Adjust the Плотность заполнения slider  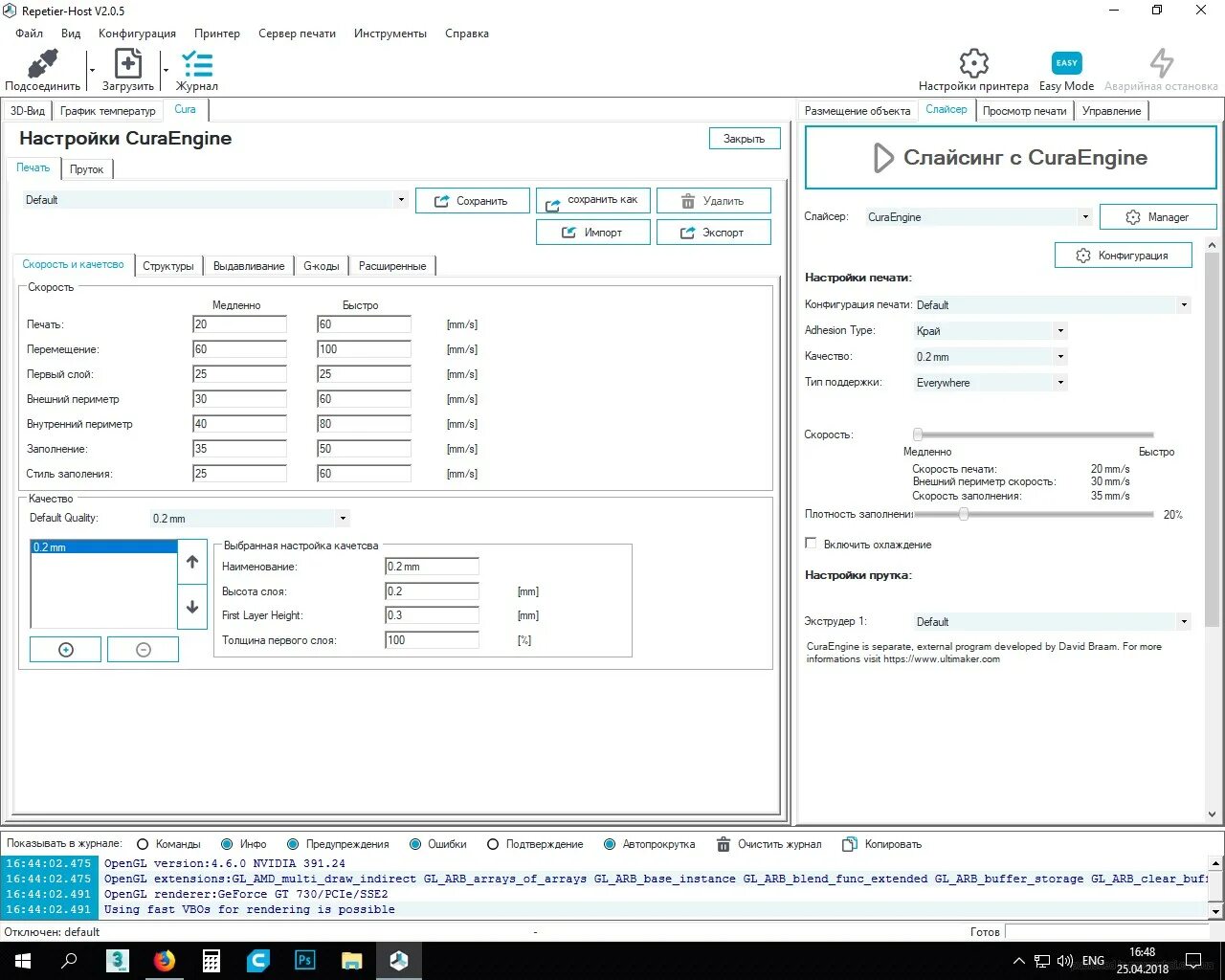point(964,514)
